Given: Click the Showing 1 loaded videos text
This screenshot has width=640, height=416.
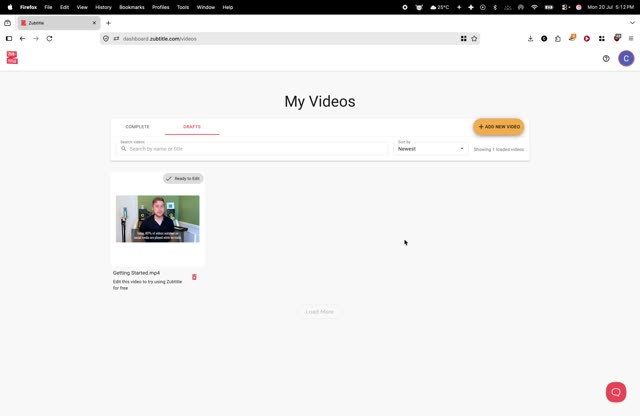Looking at the screenshot, I should [x=498, y=149].
